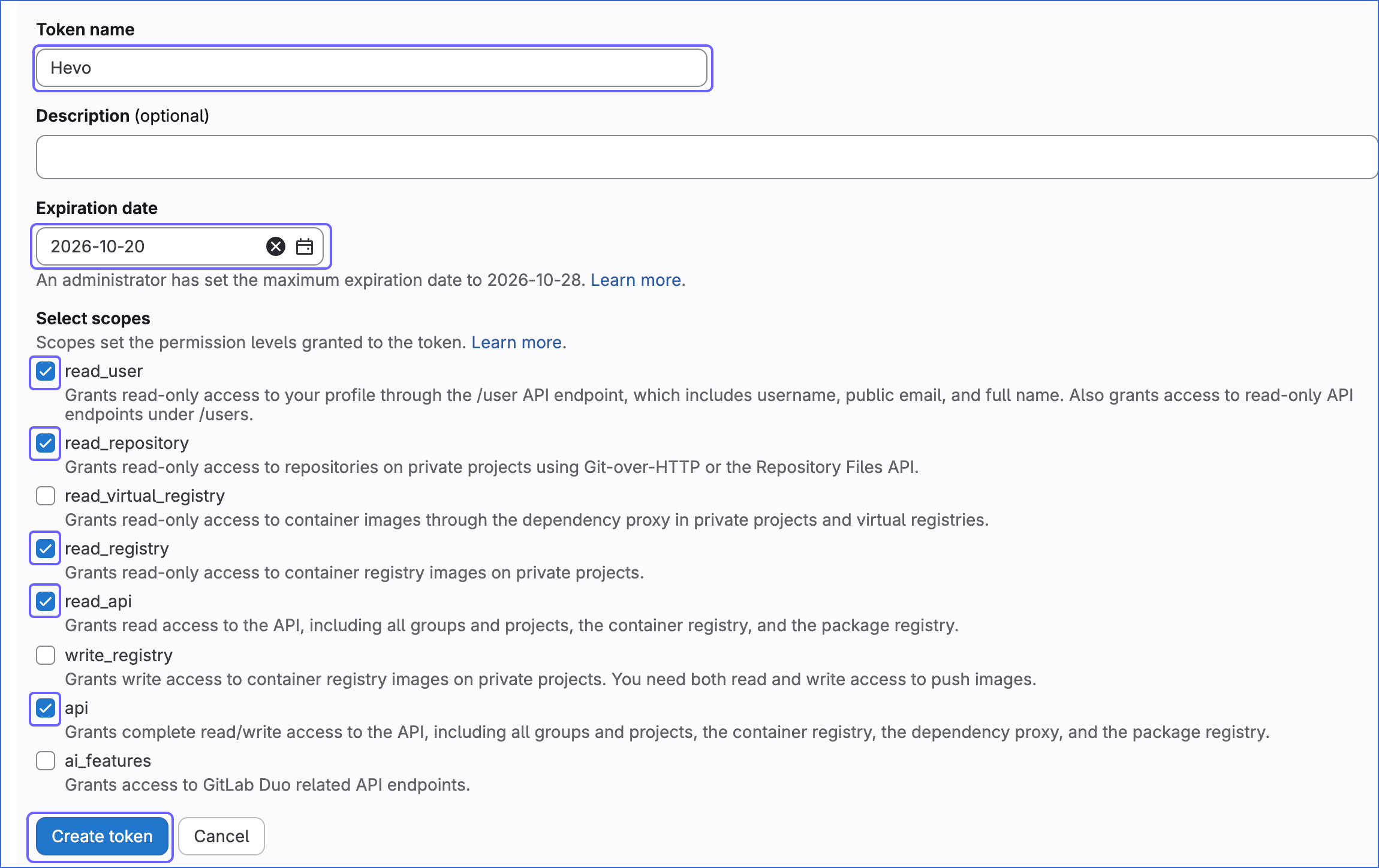Enable the read_virtual_registry scope
This screenshot has width=1379, height=868.
point(44,496)
